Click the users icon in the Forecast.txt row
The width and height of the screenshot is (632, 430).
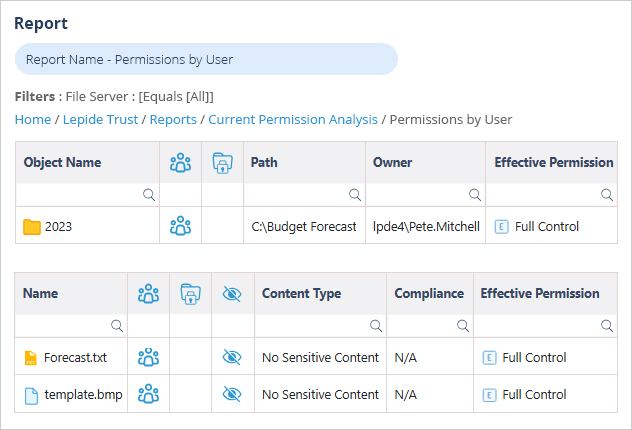[148, 357]
